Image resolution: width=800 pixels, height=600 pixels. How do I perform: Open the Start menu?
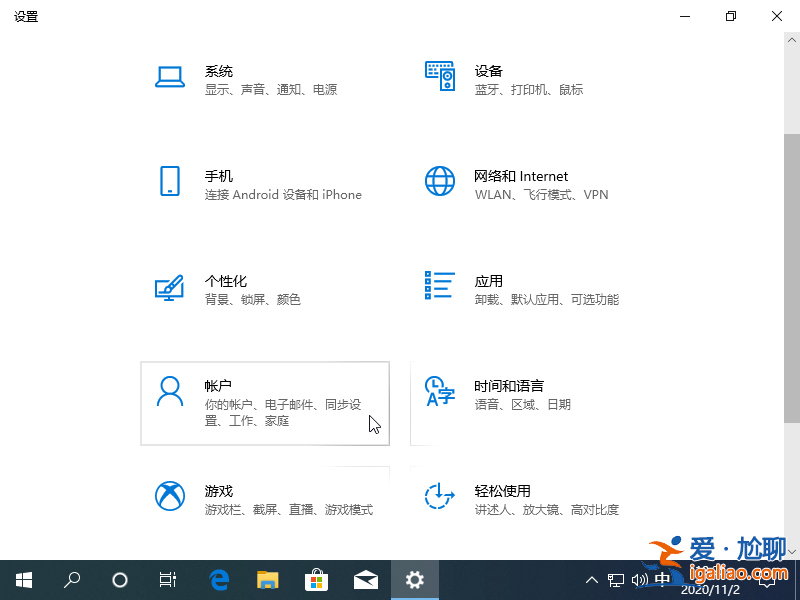tap(23, 580)
